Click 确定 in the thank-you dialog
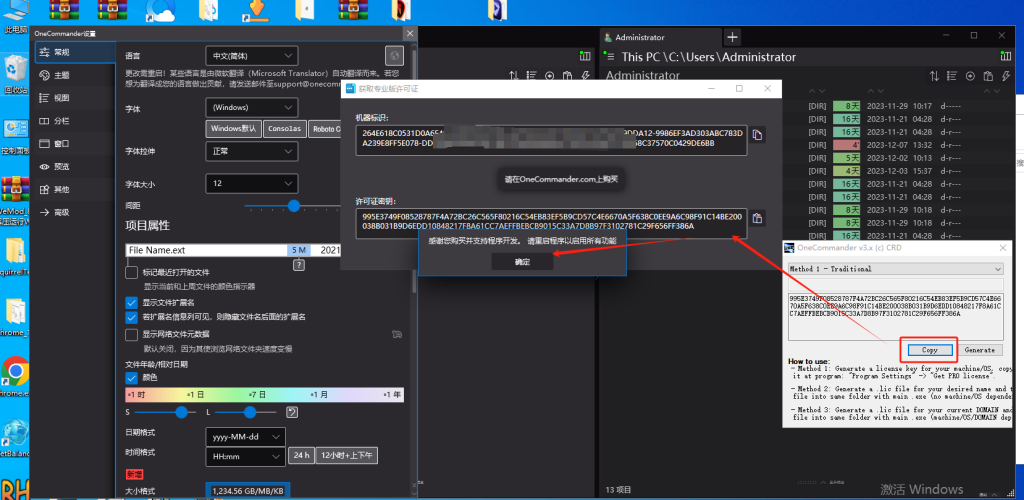The height and width of the screenshot is (500, 1024). click(x=522, y=261)
